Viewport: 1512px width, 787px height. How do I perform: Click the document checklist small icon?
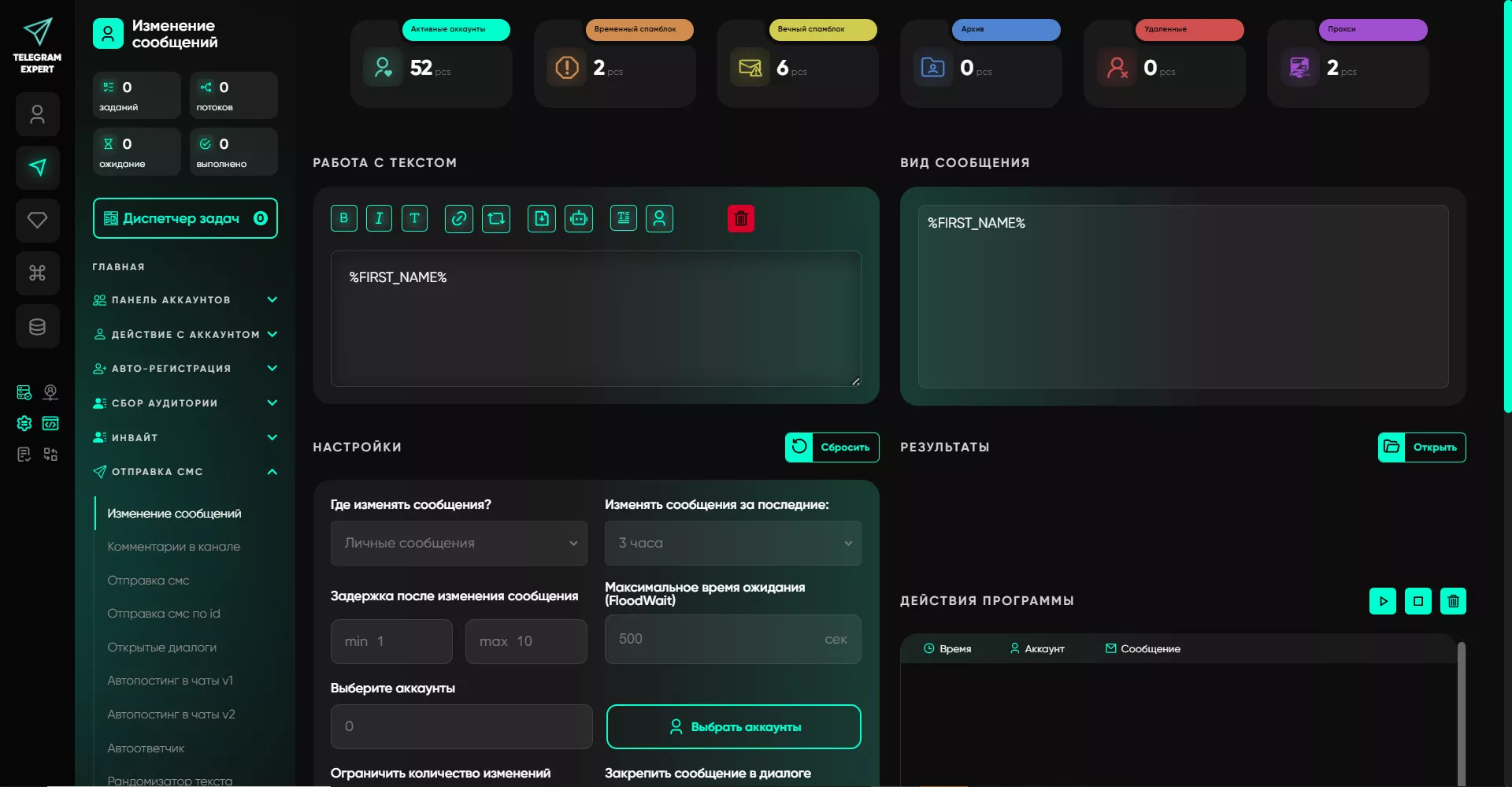(24, 454)
